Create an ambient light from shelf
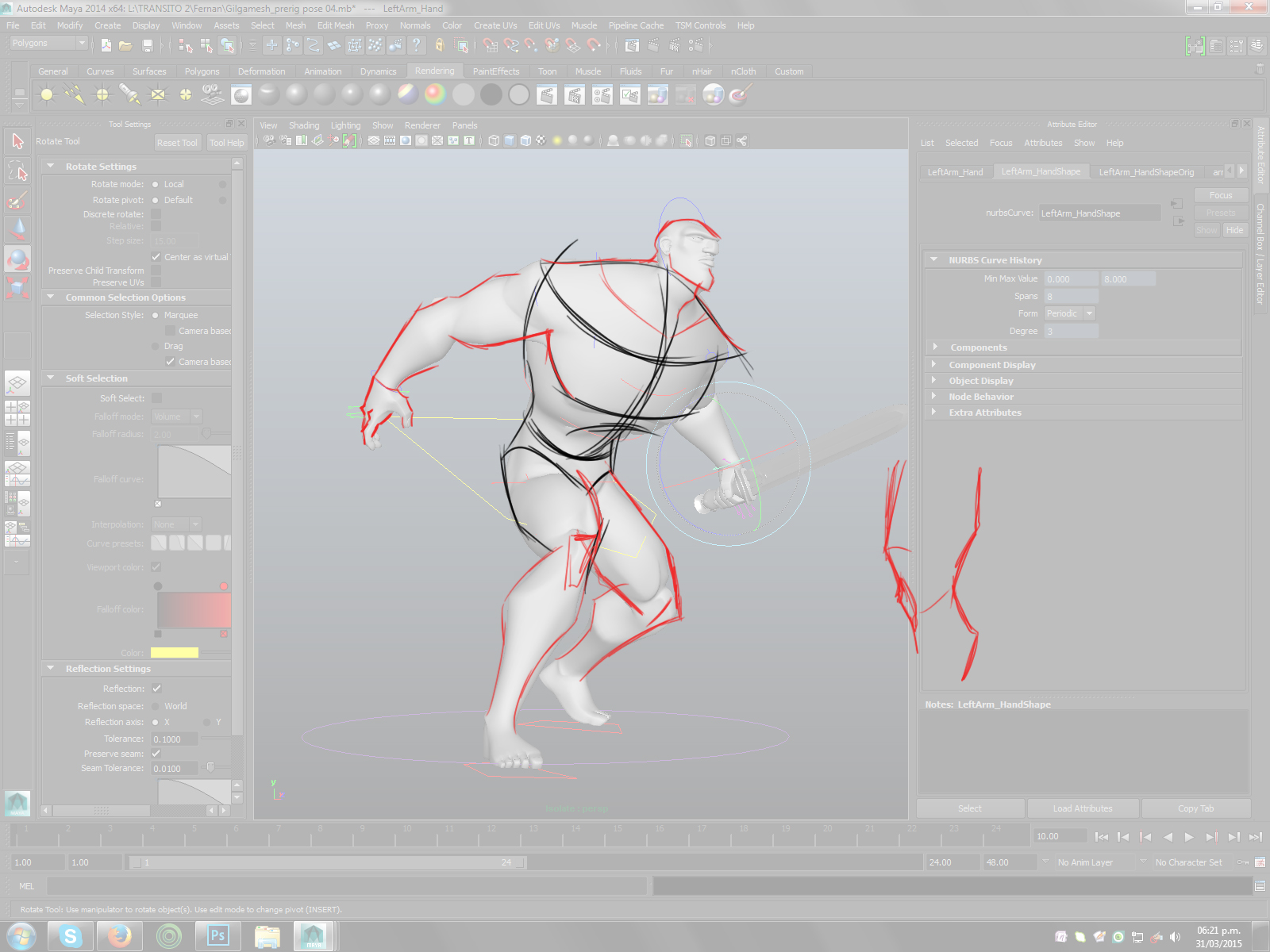 click(47, 95)
